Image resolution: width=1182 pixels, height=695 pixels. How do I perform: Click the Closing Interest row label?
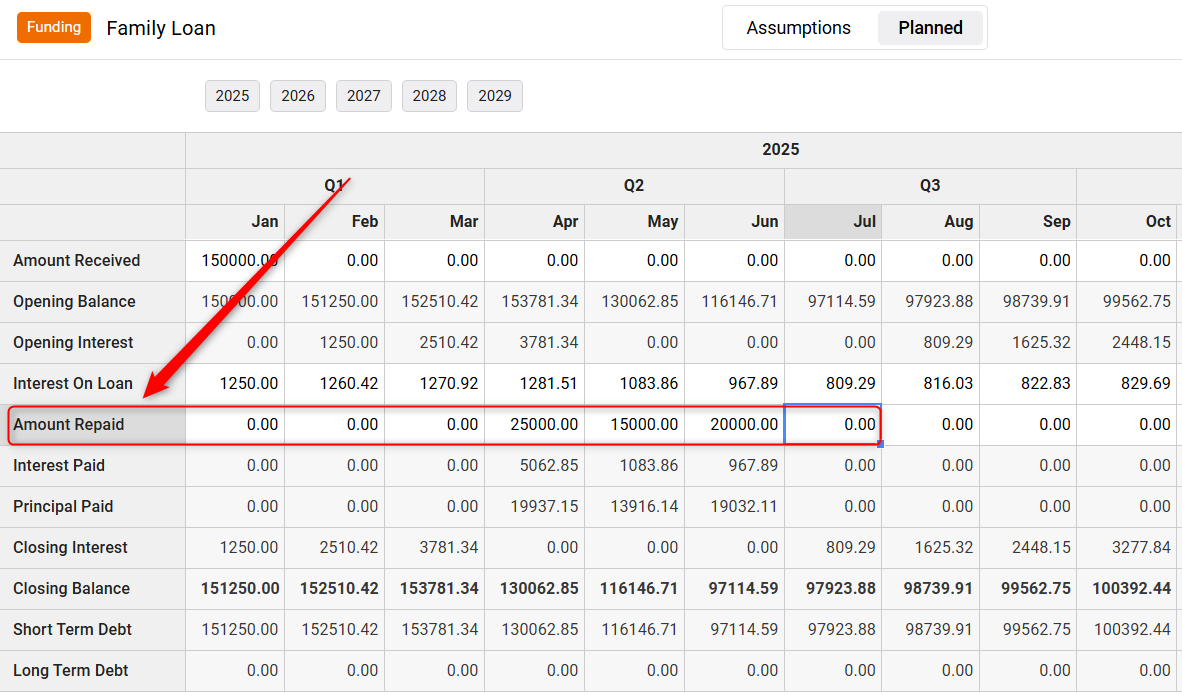pyautogui.click(x=70, y=548)
